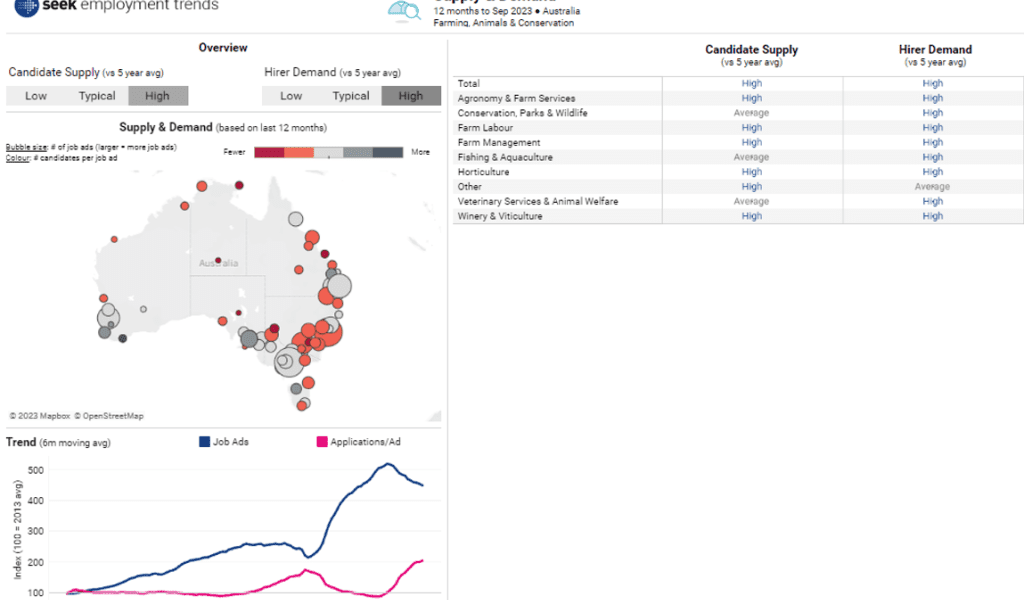Screen dimensions: 1024x600
Task: Click the Bubble size legend note
Action: (91, 148)
